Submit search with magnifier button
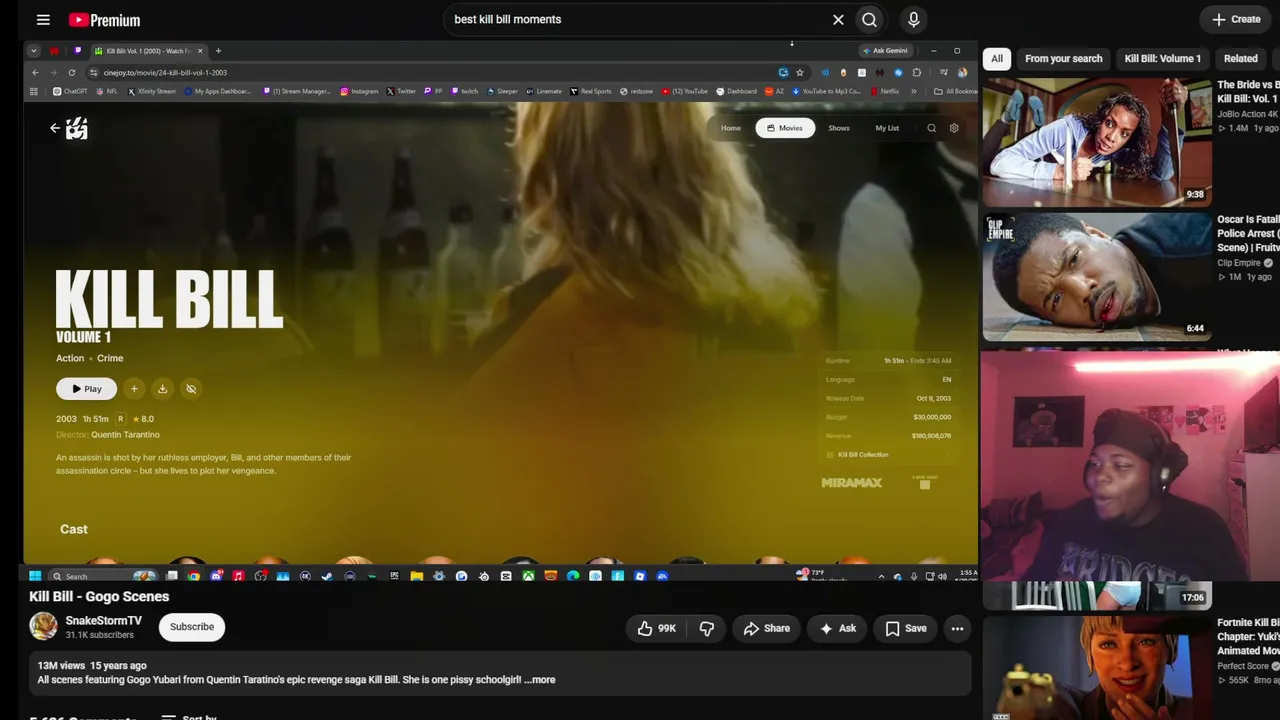 pos(870,19)
